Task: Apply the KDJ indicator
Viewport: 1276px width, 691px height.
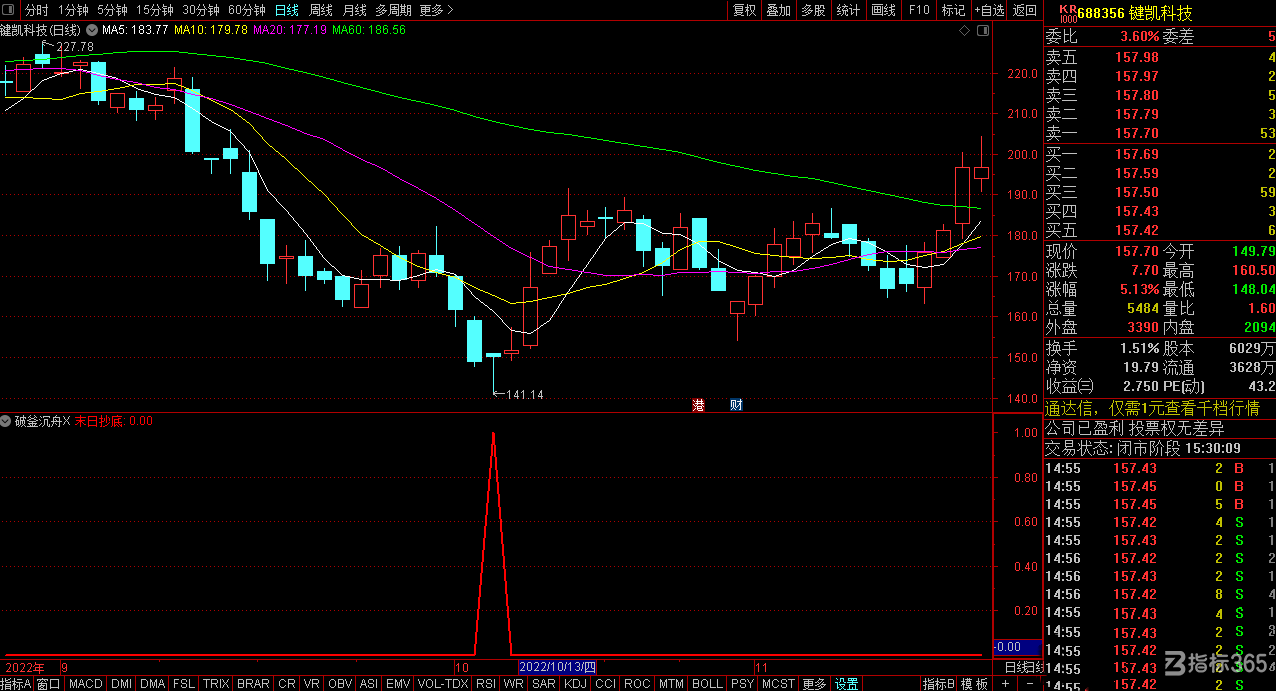Action: (x=575, y=684)
